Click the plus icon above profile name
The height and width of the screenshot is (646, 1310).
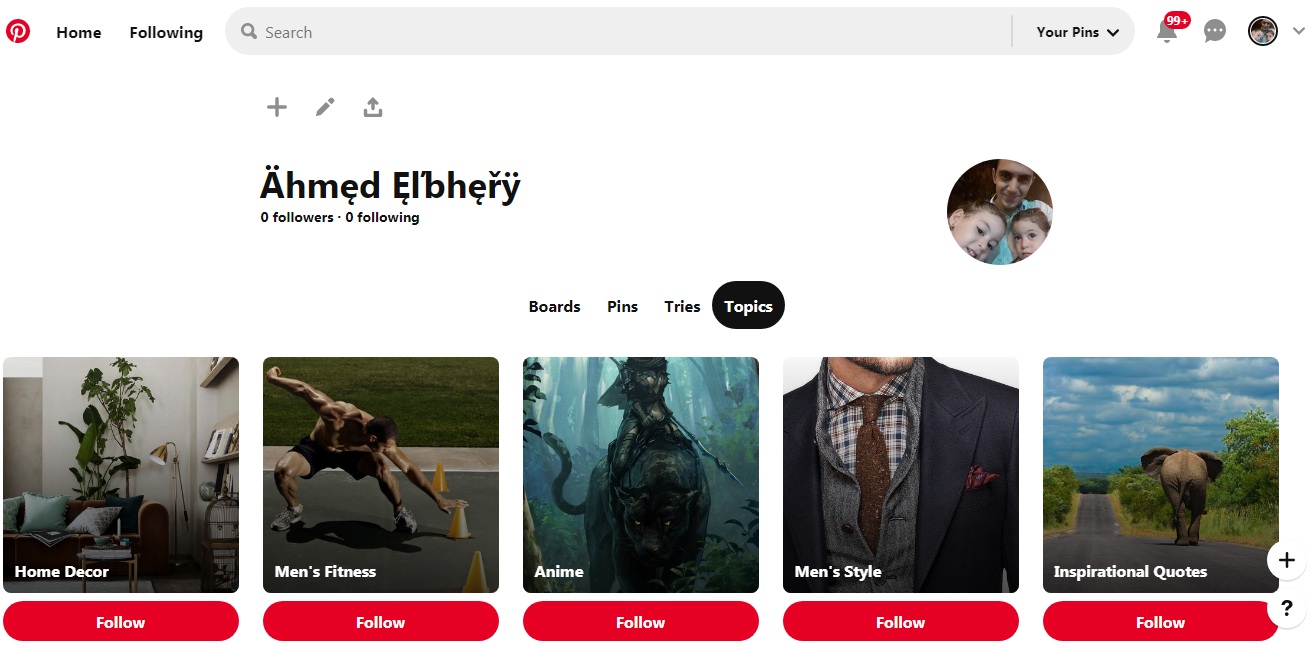tap(277, 107)
